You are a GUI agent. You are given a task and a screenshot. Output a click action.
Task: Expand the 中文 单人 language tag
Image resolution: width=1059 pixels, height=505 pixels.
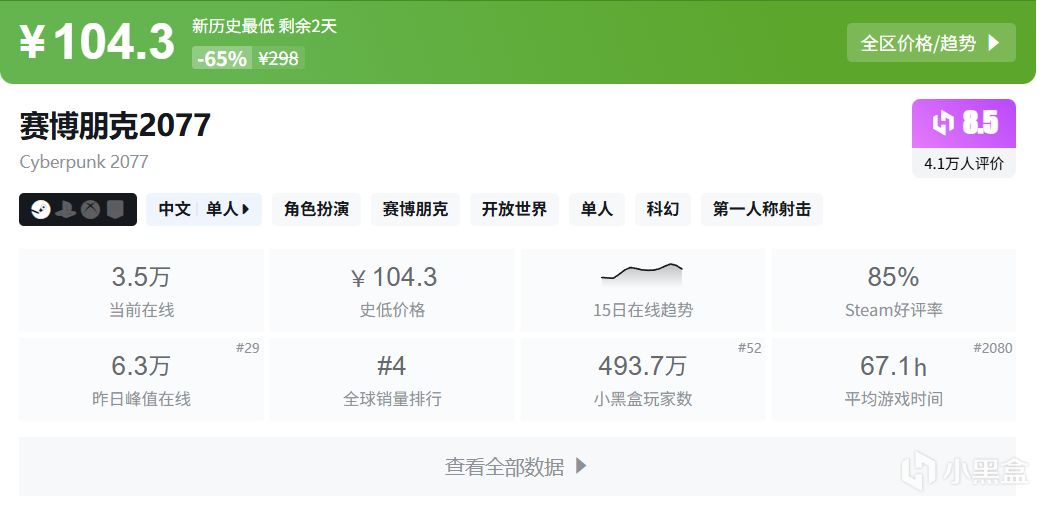pos(204,209)
